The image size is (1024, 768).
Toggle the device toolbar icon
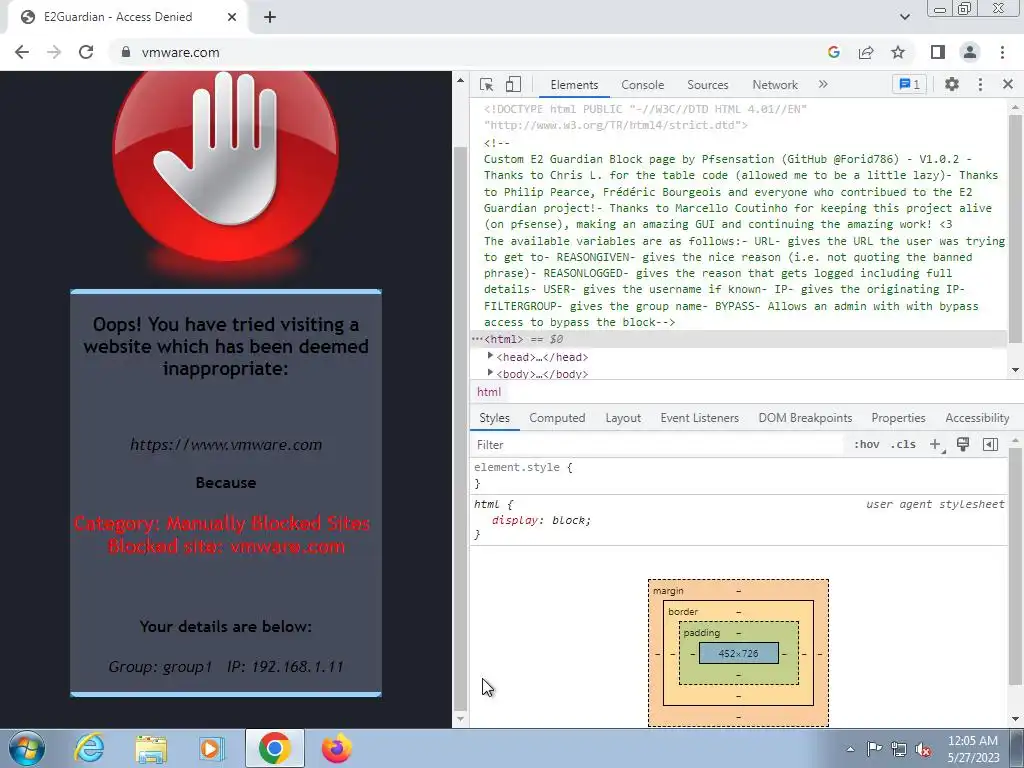[513, 84]
